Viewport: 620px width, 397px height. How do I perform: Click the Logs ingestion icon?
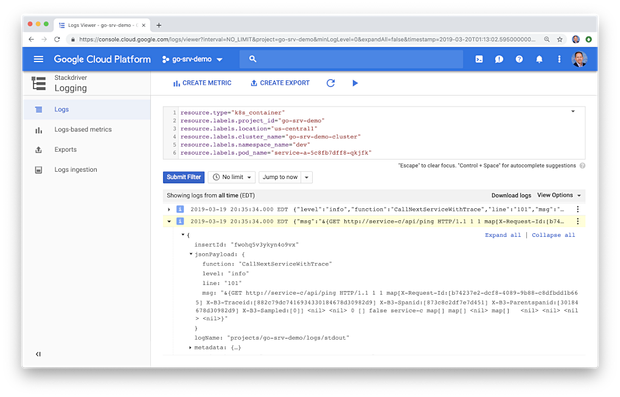click(x=38, y=170)
